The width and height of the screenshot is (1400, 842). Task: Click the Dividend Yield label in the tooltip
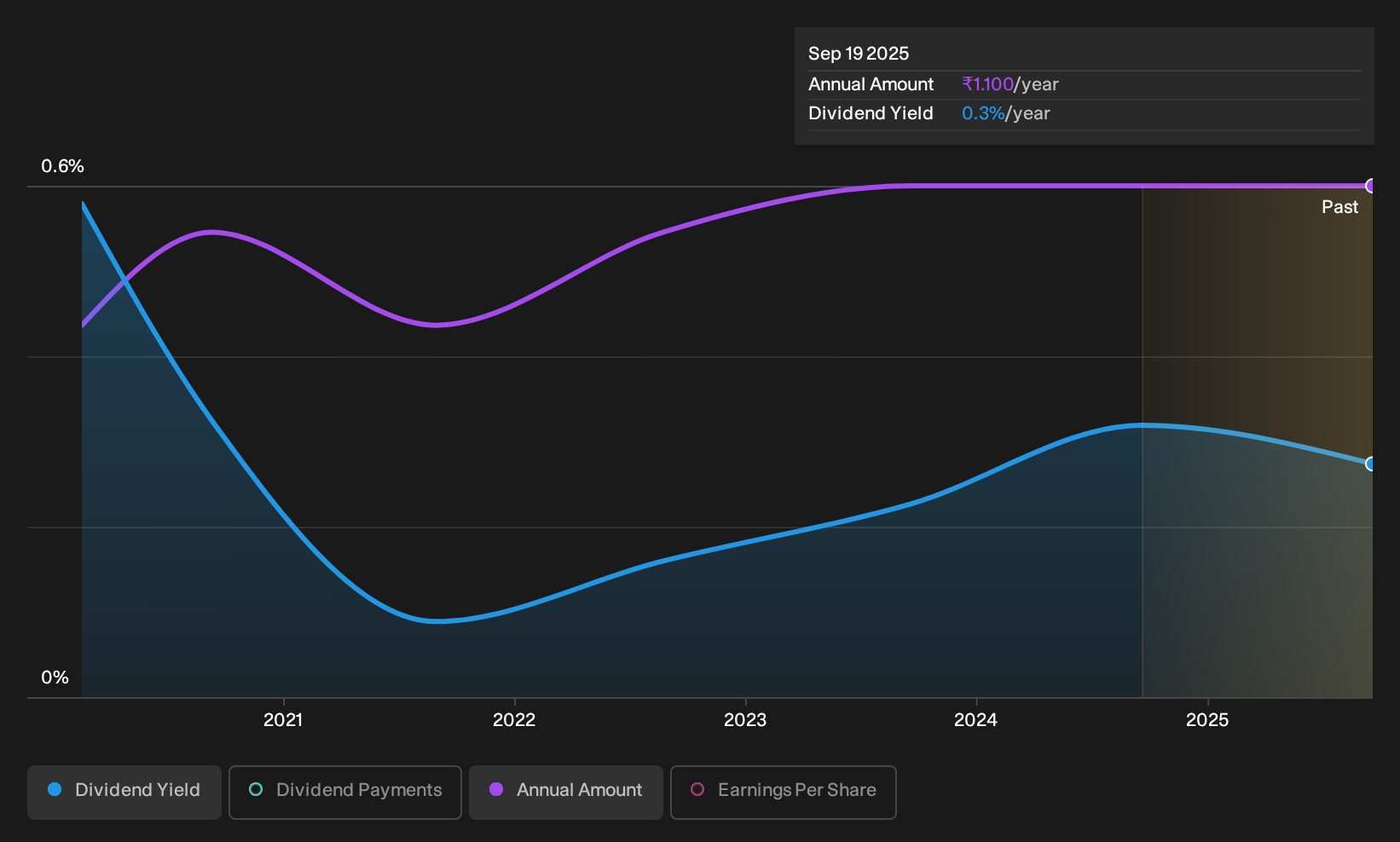(x=871, y=113)
